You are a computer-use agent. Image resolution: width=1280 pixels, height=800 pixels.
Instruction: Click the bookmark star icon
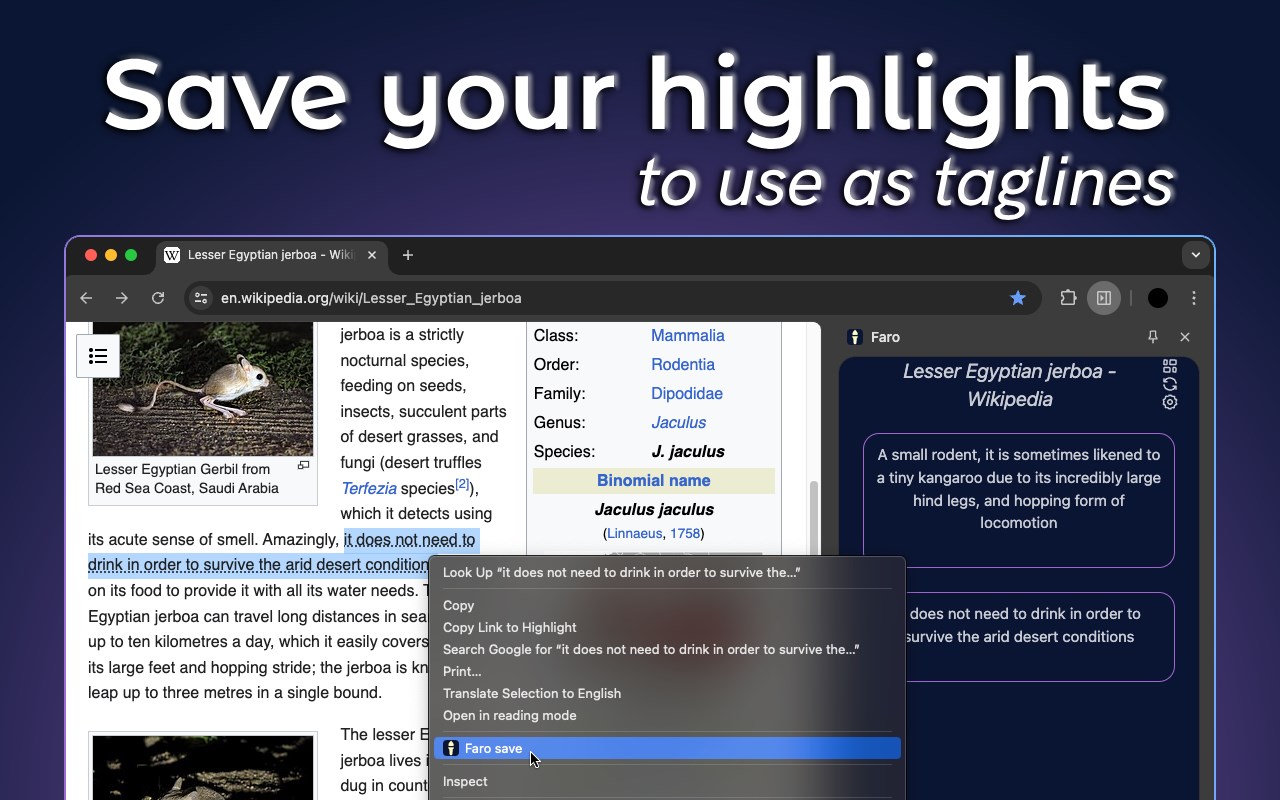(x=1018, y=298)
